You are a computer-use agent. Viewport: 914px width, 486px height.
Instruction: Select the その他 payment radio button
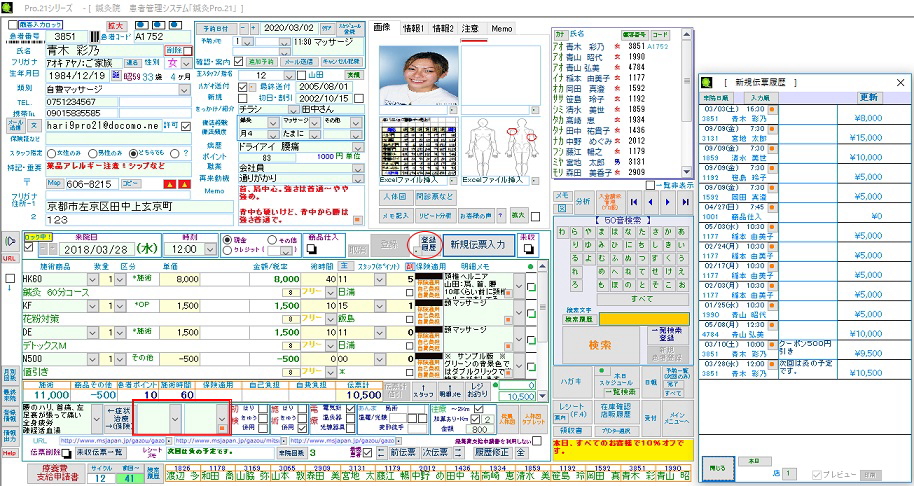[272, 240]
